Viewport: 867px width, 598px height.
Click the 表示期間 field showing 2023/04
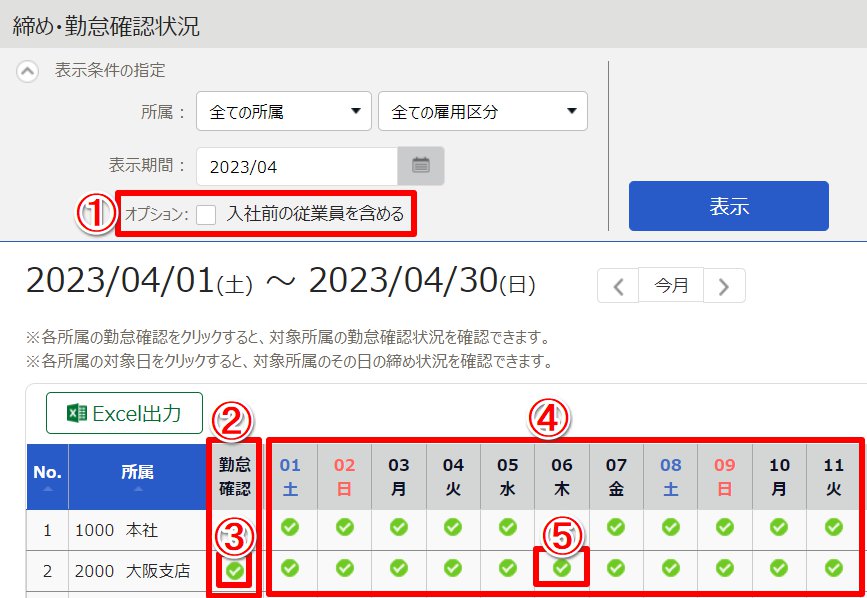point(297,166)
